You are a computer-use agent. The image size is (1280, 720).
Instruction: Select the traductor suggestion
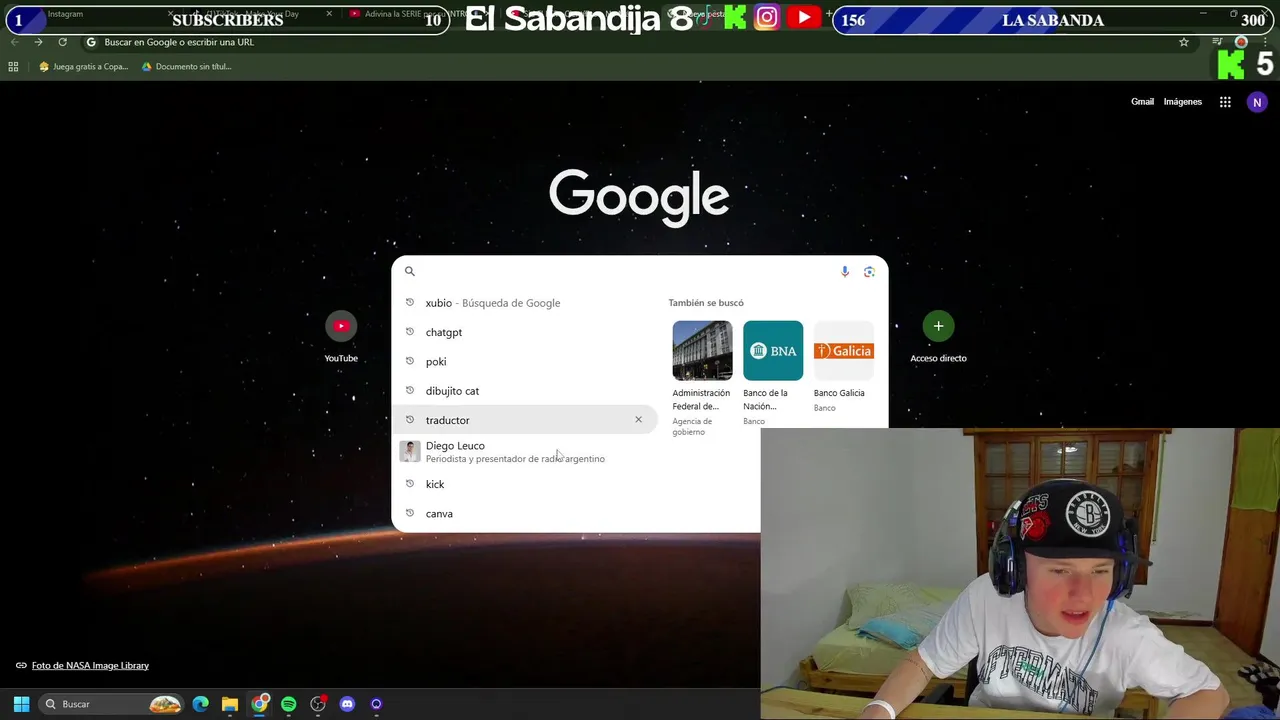525,420
